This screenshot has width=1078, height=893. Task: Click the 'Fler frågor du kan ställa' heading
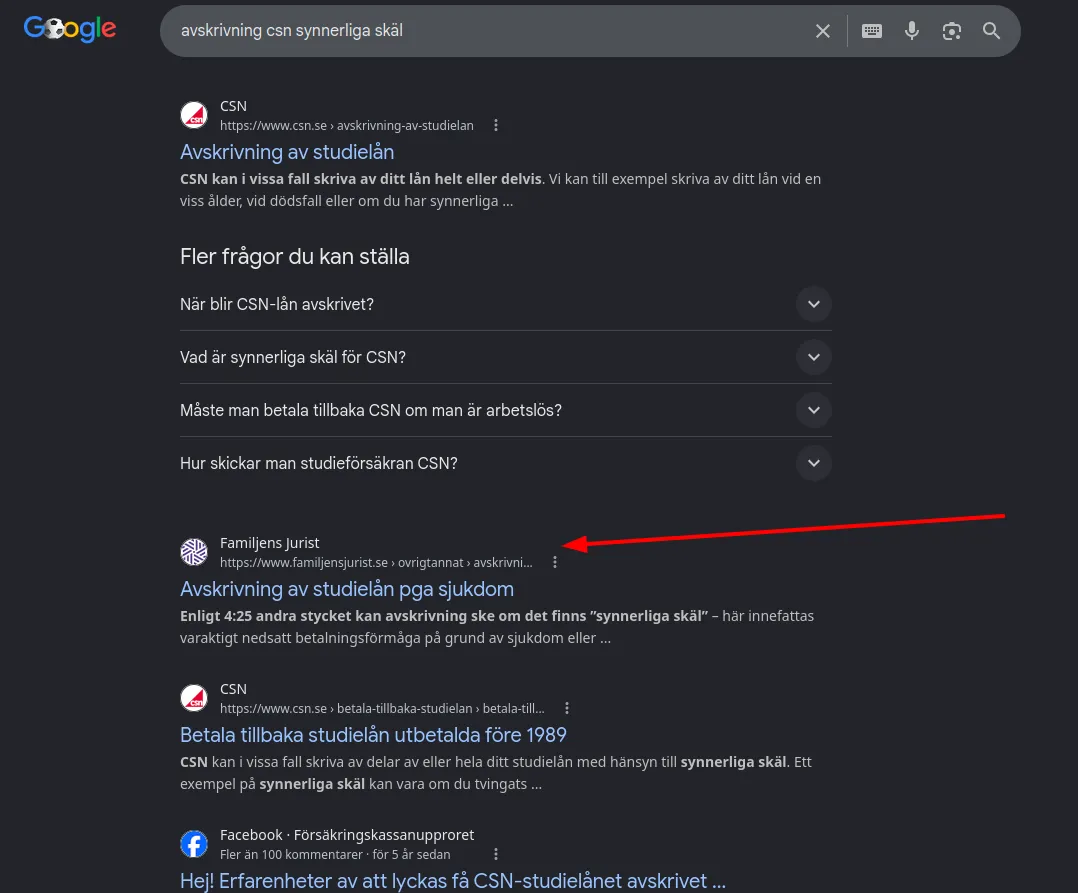[295, 256]
